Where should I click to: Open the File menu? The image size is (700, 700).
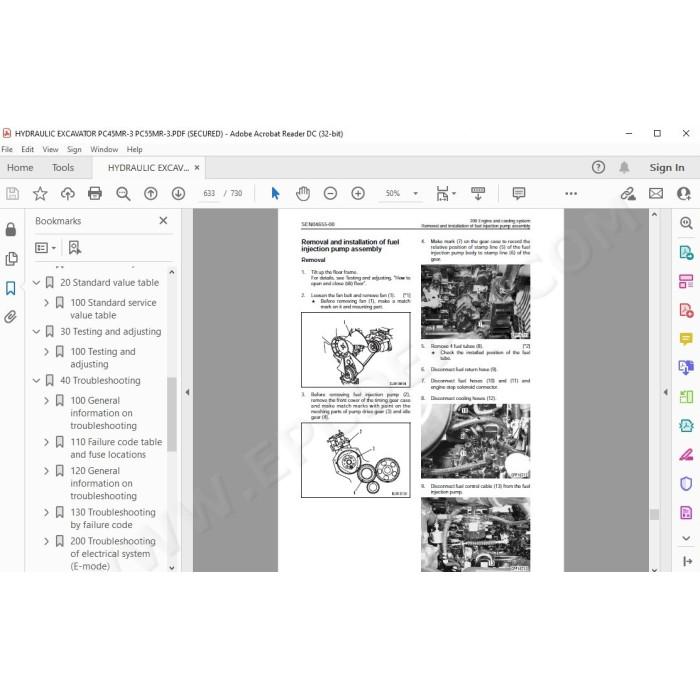[7, 149]
